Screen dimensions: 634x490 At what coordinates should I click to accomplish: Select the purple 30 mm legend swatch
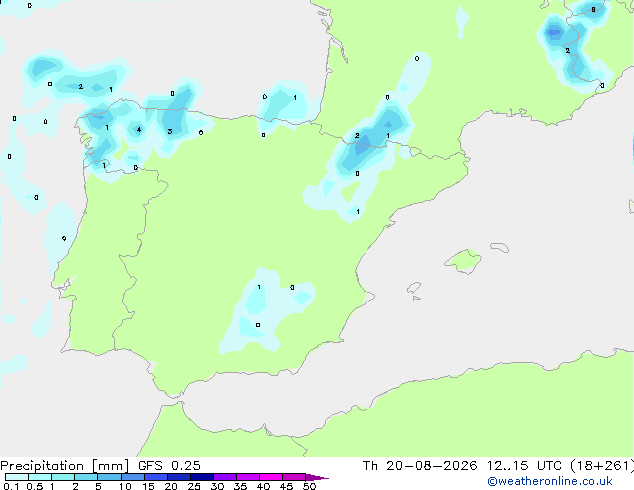[225, 477]
